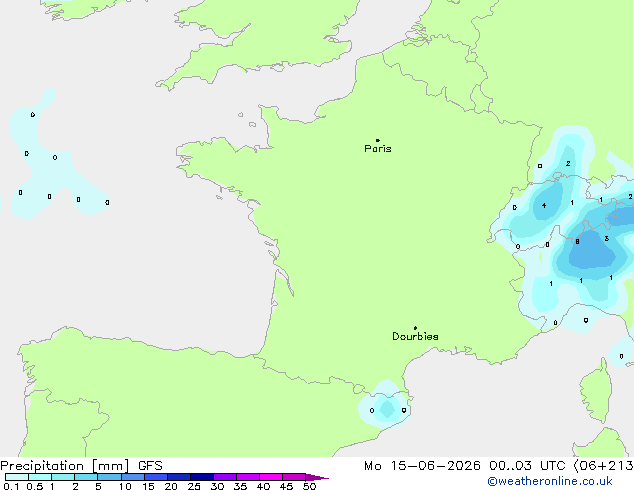This screenshot has width=634, height=490.
Task: Click the Paris city label
Action: [378, 149]
